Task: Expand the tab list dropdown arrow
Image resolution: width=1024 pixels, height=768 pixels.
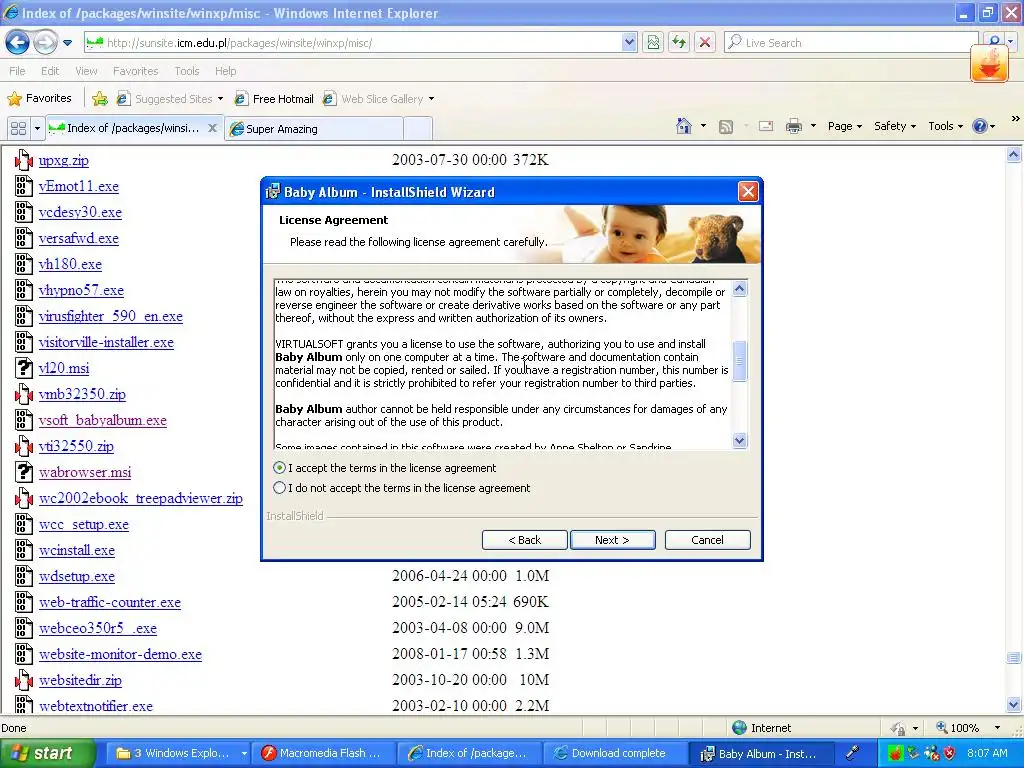Action: click(37, 128)
